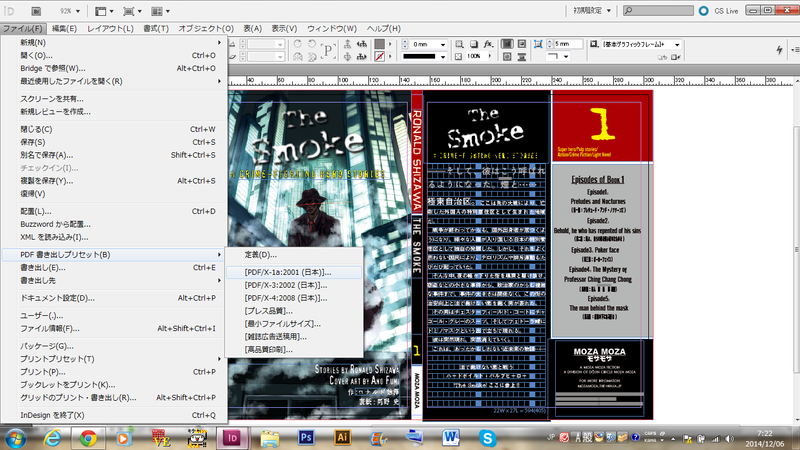Screen dimensions: 800x450
Task: Select [最小ファイルサイズ]... preset
Action: coord(294,323)
